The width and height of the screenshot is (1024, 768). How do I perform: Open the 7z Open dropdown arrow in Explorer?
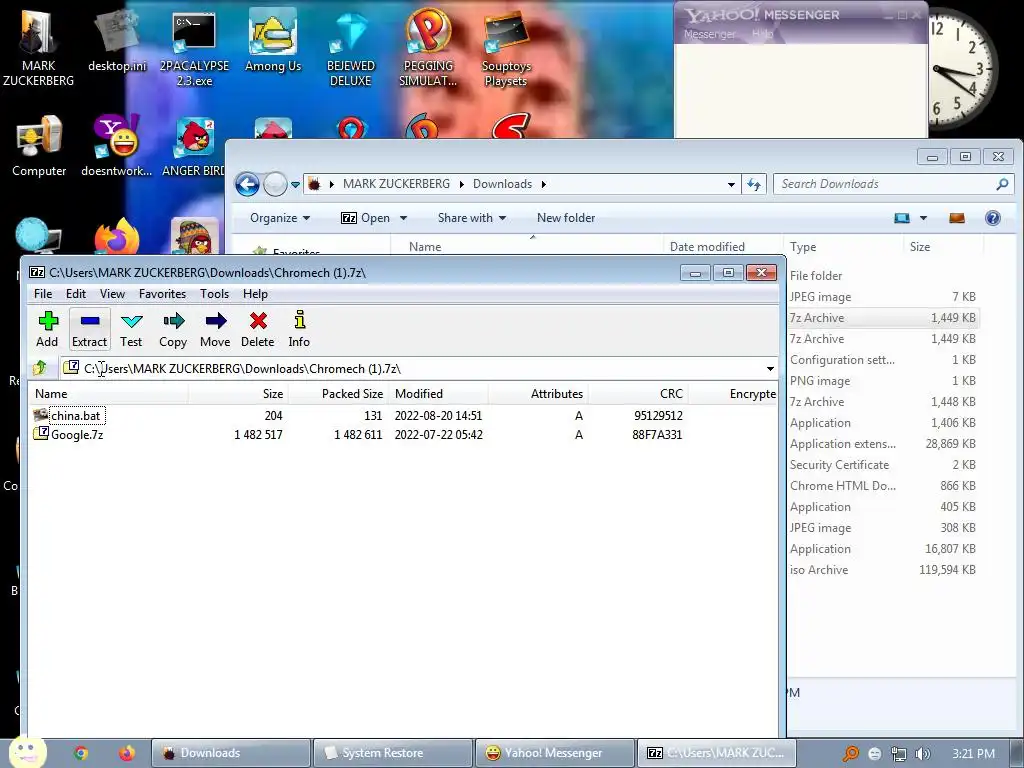coord(404,218)
